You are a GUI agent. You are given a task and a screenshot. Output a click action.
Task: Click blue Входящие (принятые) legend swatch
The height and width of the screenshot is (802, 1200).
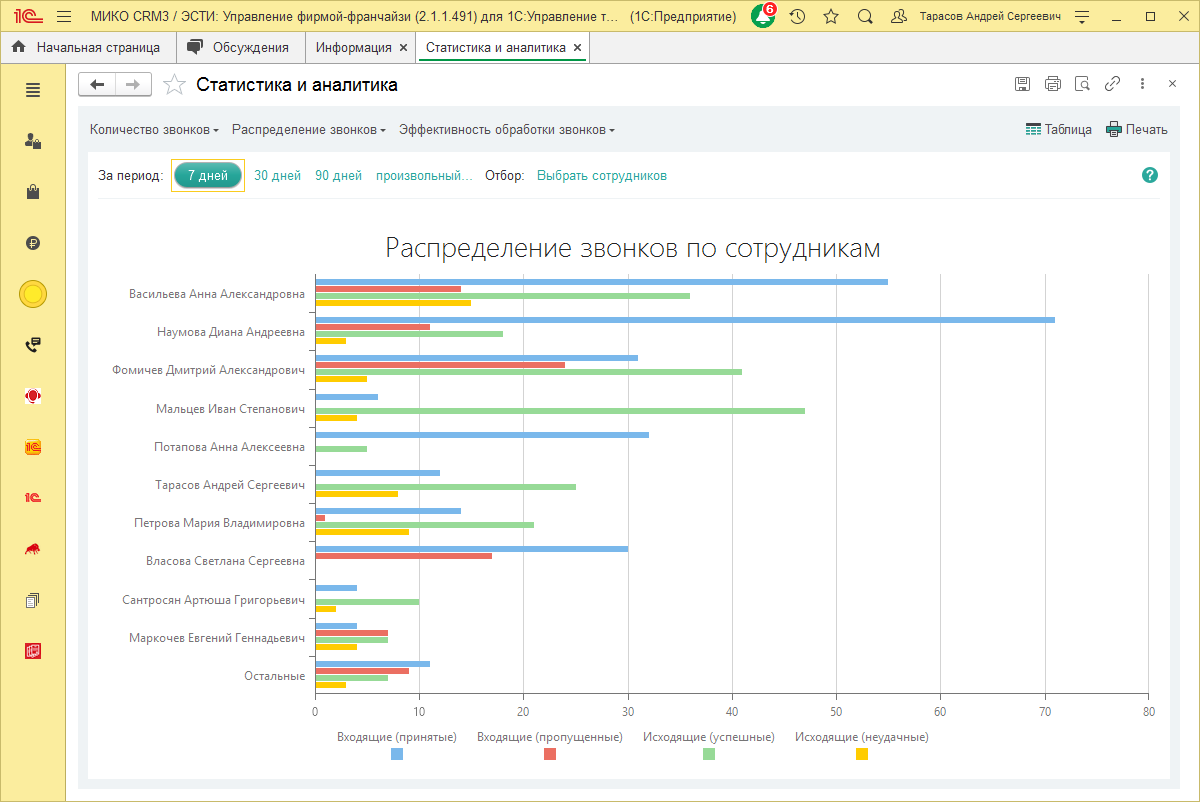click(397, 755)
